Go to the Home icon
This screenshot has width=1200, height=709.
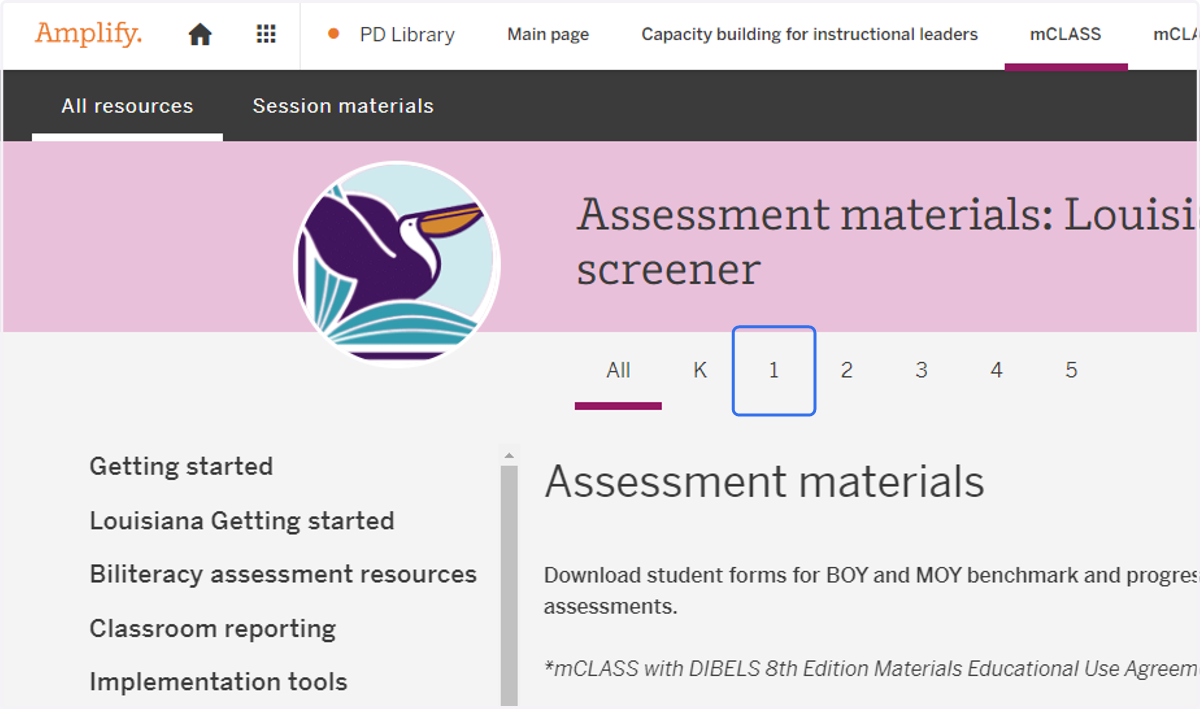point(200,35)
